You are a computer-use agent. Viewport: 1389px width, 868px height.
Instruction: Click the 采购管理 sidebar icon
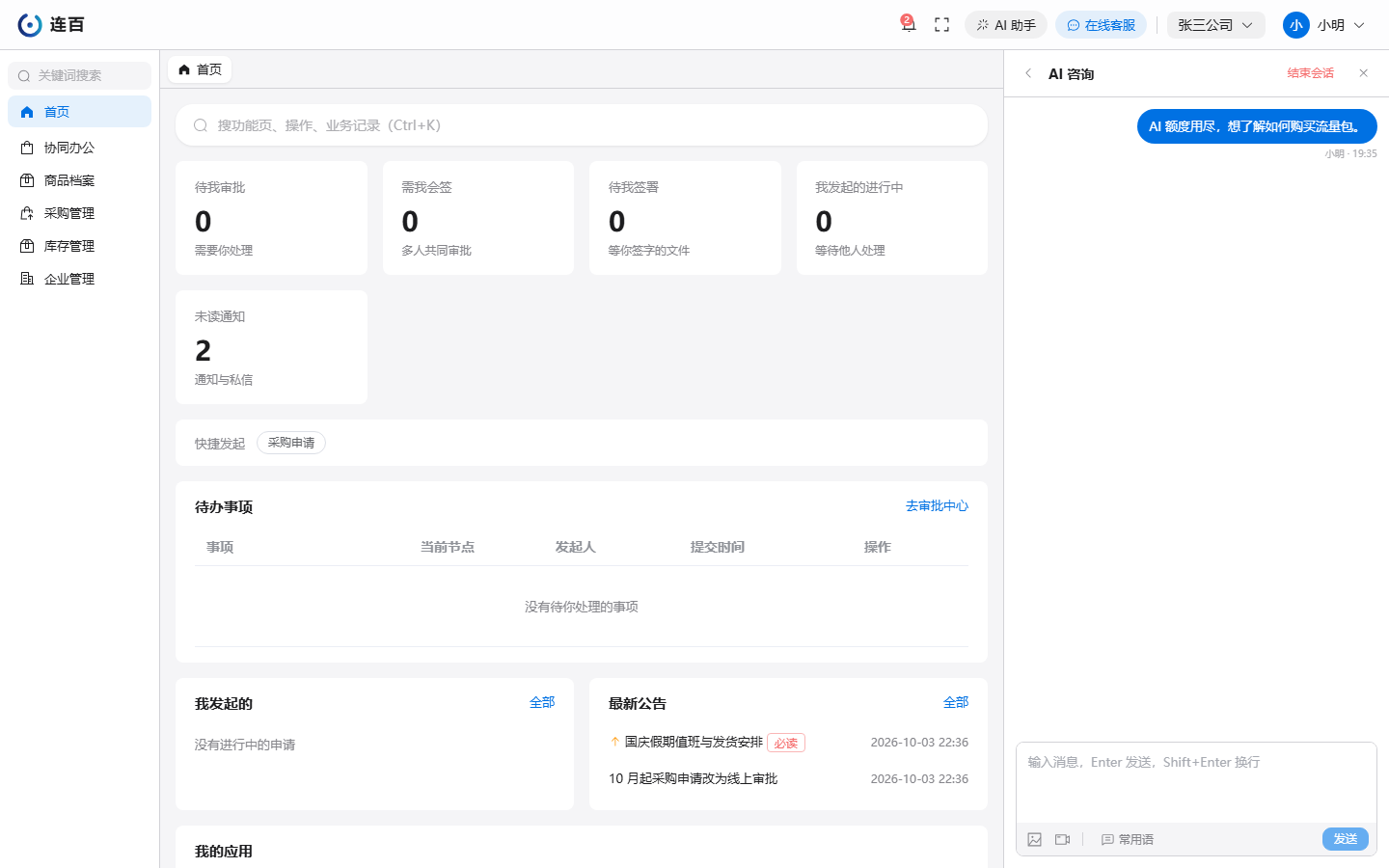click(x=27, y=213)
